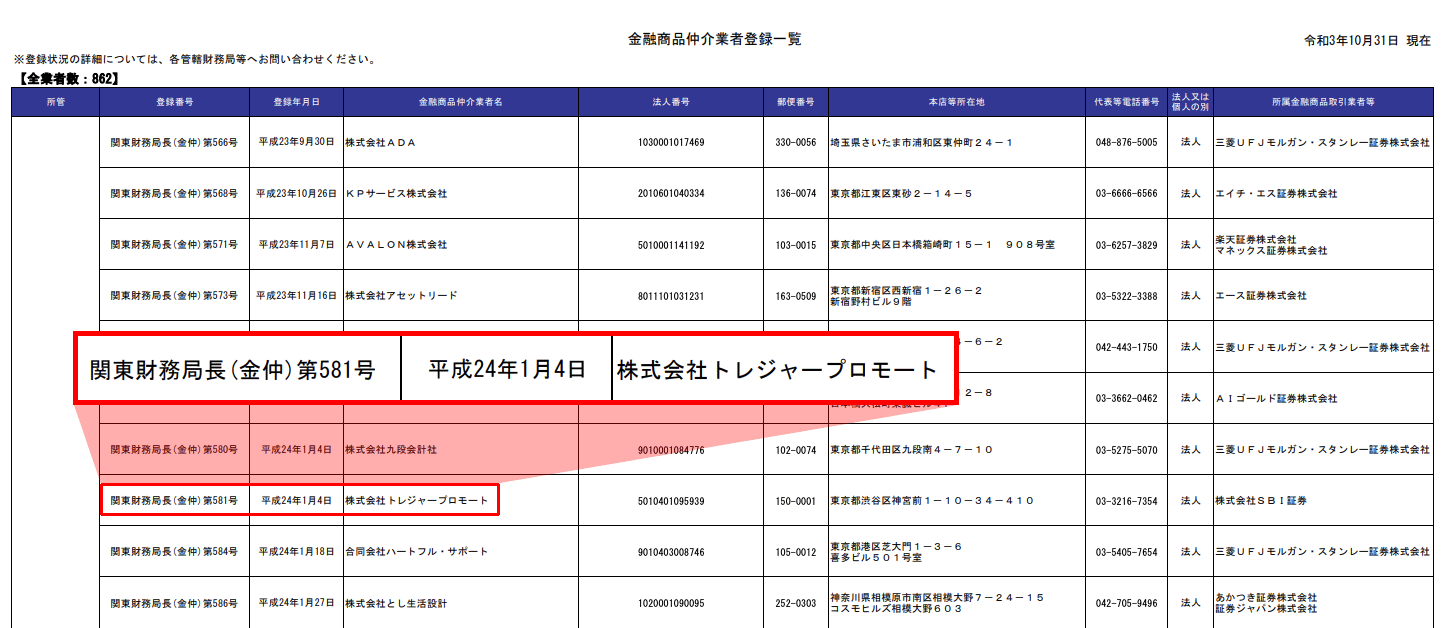Click the title 金融商品仲介業者登録一覧
Viewport: 1446px width, 628px height.
[714, 40]
